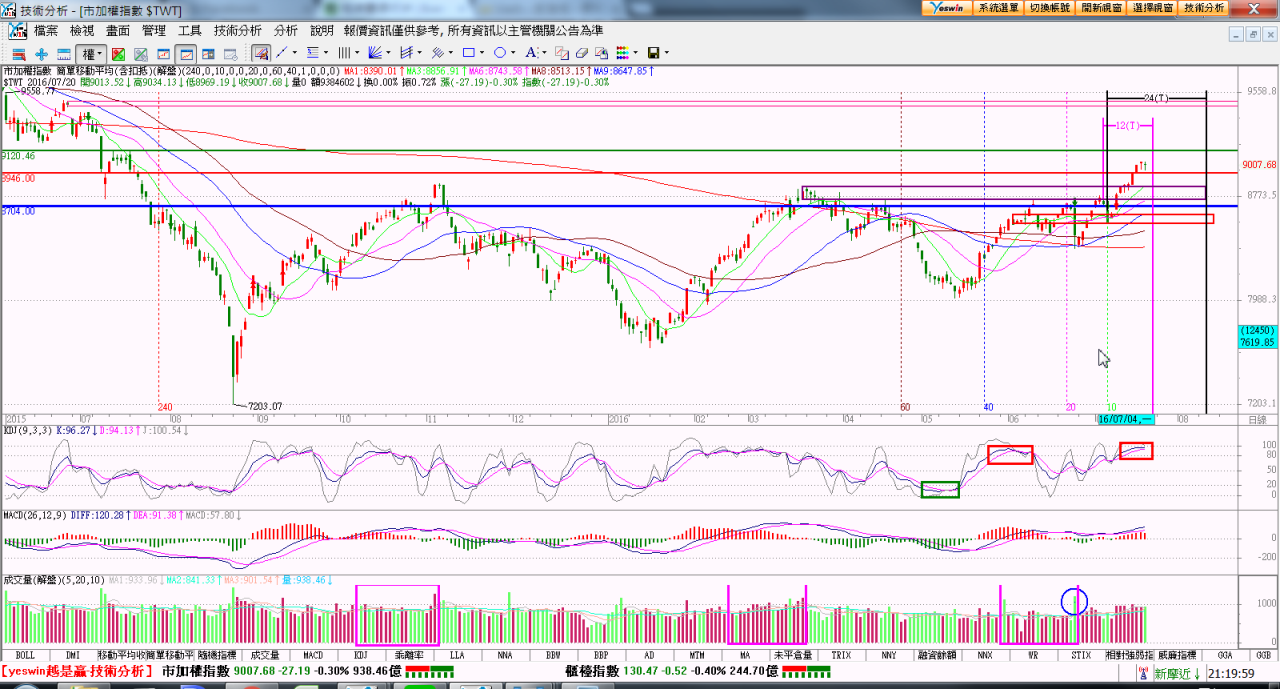Select the KDJ indicator tab at bottom
This screenshot has height=689, width=1280.
(360, 655)
